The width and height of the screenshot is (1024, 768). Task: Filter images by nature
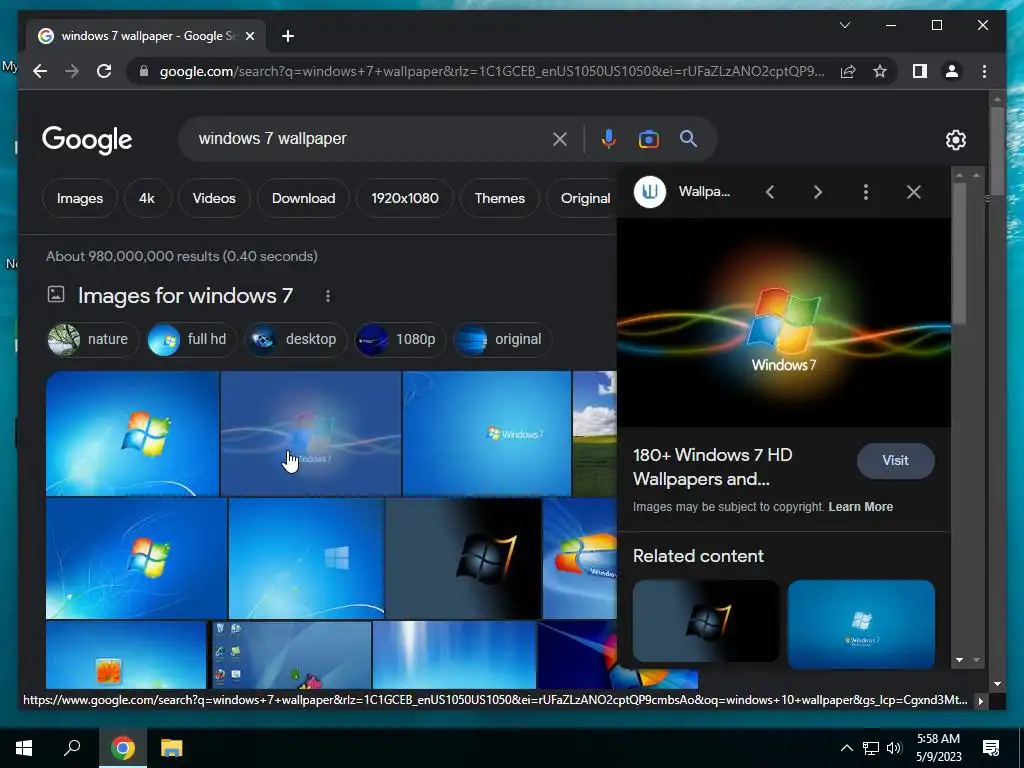point(93,340)
